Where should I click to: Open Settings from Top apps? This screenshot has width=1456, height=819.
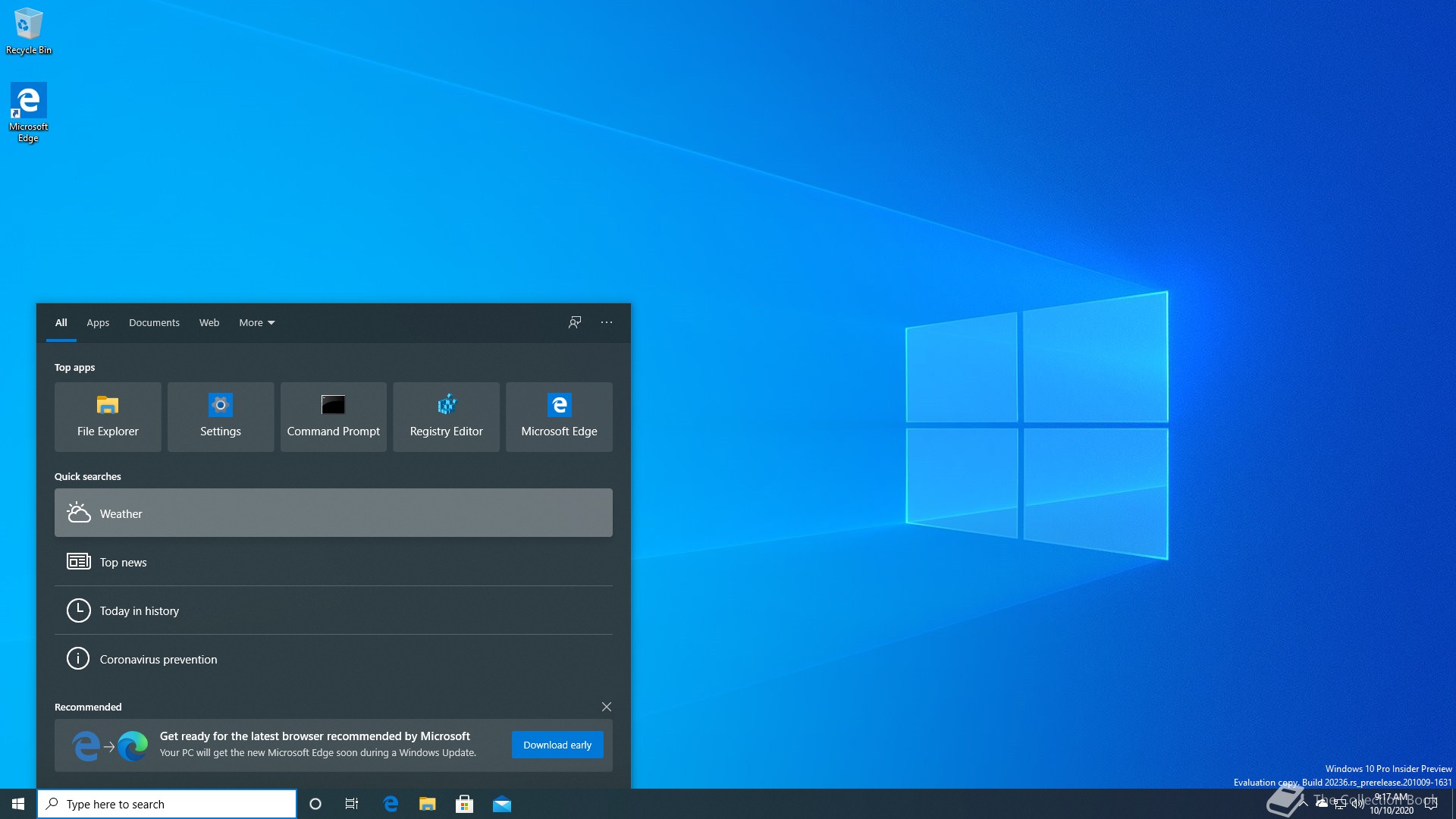coord(221,417)
